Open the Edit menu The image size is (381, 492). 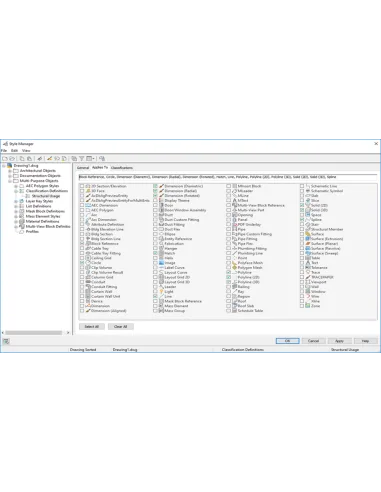(14, 151)
